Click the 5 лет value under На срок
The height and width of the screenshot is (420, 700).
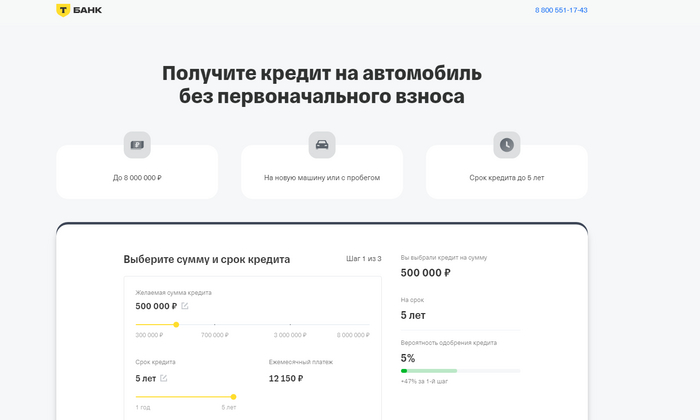point(413,315)
